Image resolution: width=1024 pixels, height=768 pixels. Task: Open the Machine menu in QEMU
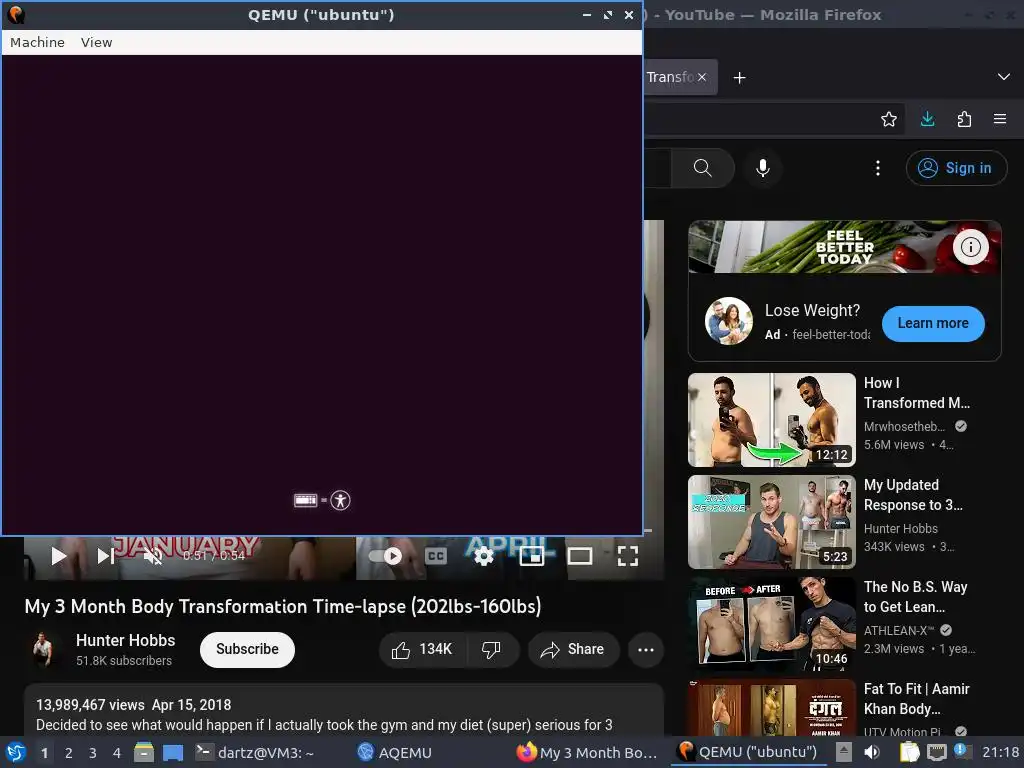(x=37, y=42)
